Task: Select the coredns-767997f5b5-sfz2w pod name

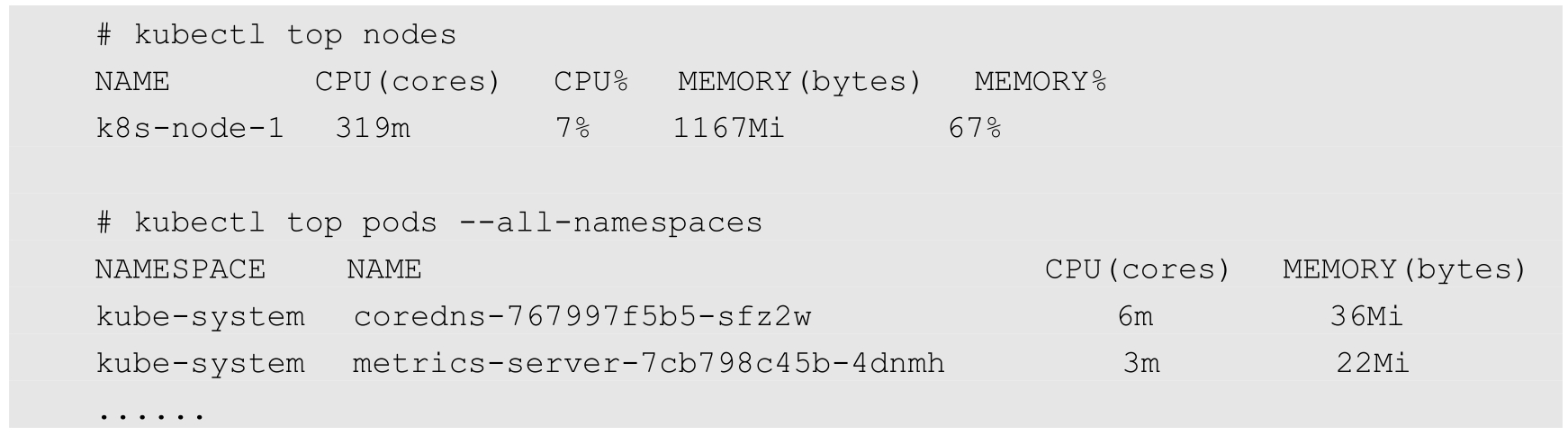Action: (x=582, y=317)
